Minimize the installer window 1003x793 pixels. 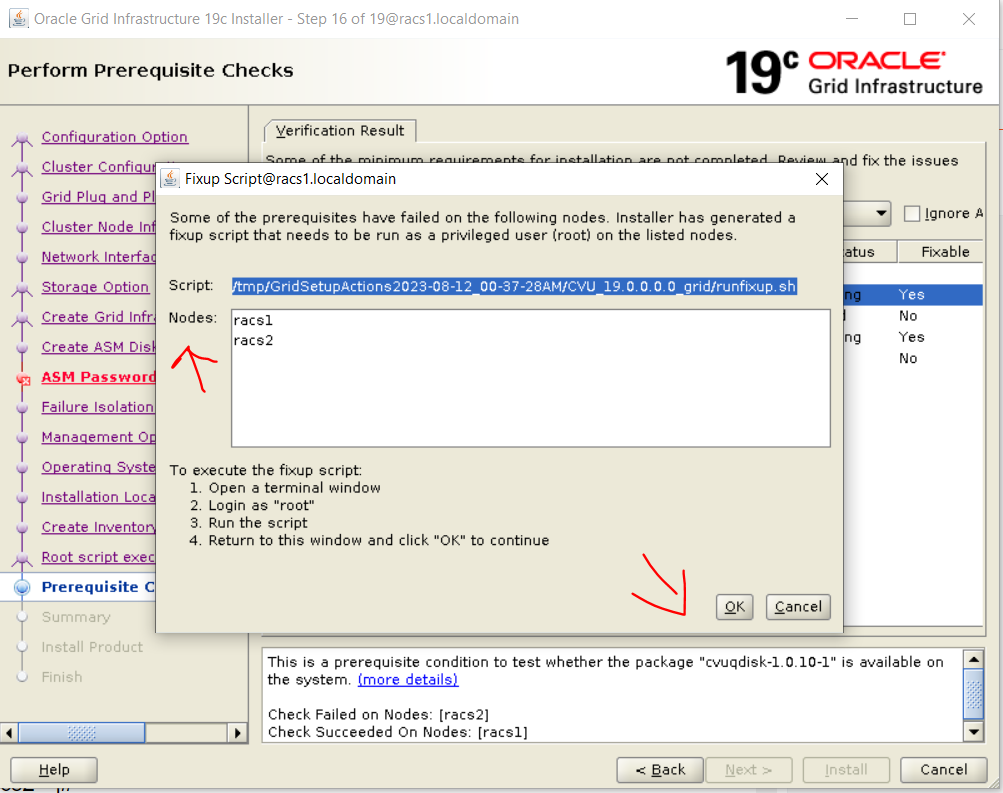(852, 19)
